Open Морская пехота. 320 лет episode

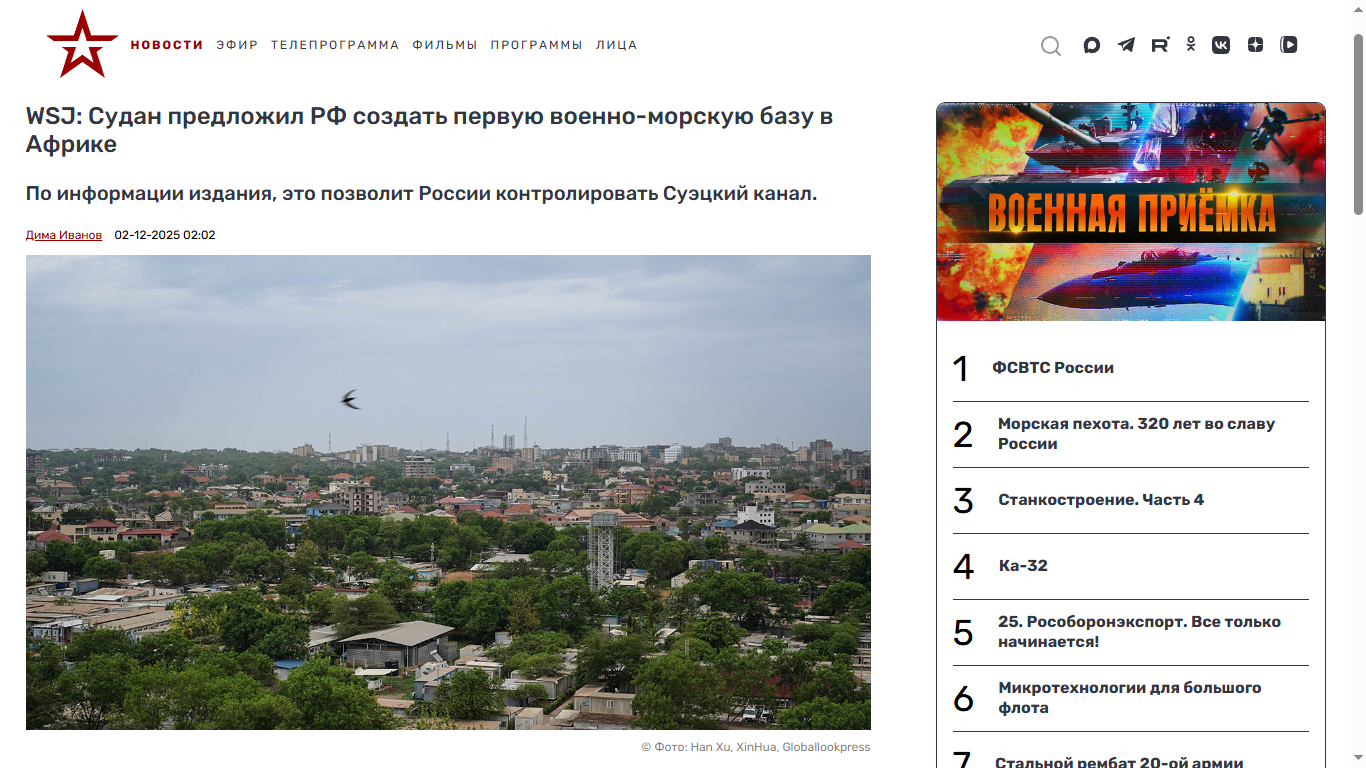click(1136, 434)
